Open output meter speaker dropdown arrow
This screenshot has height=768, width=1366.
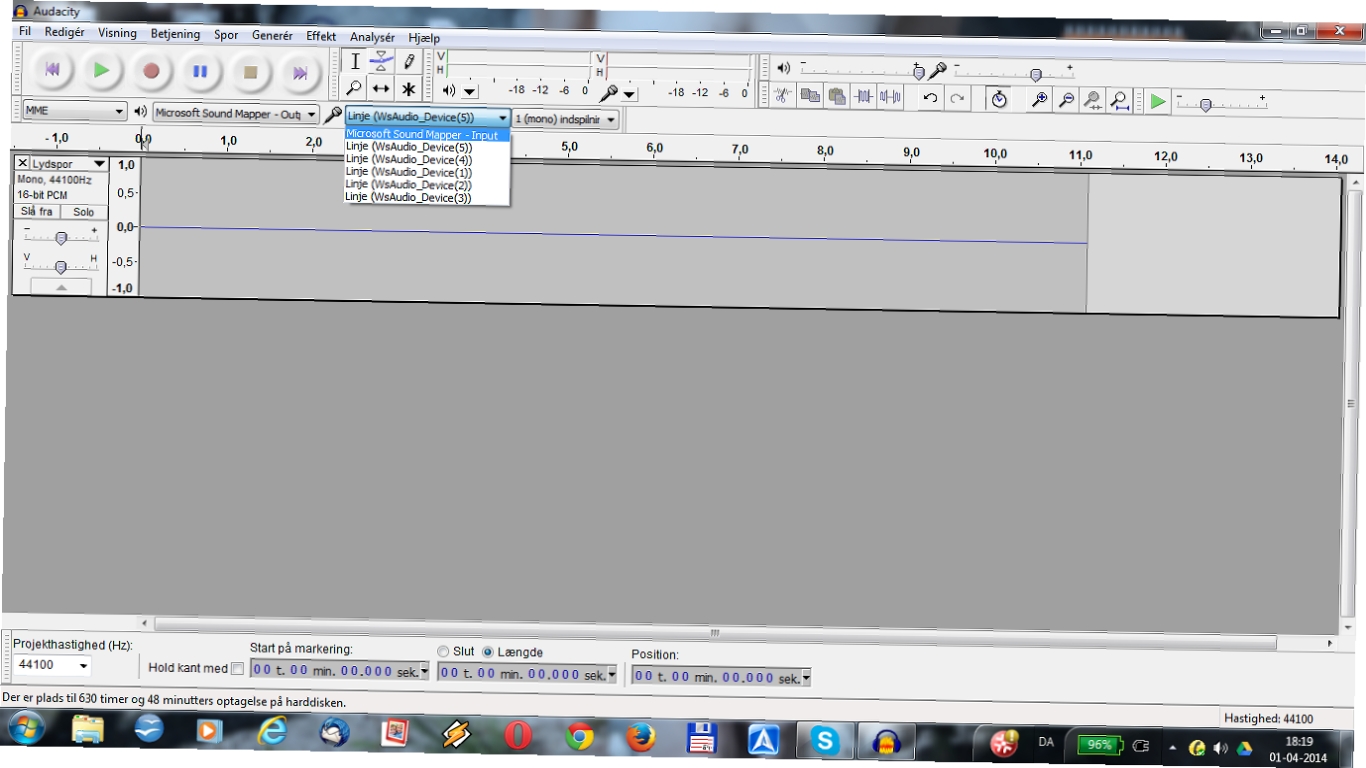click(470, 92)
